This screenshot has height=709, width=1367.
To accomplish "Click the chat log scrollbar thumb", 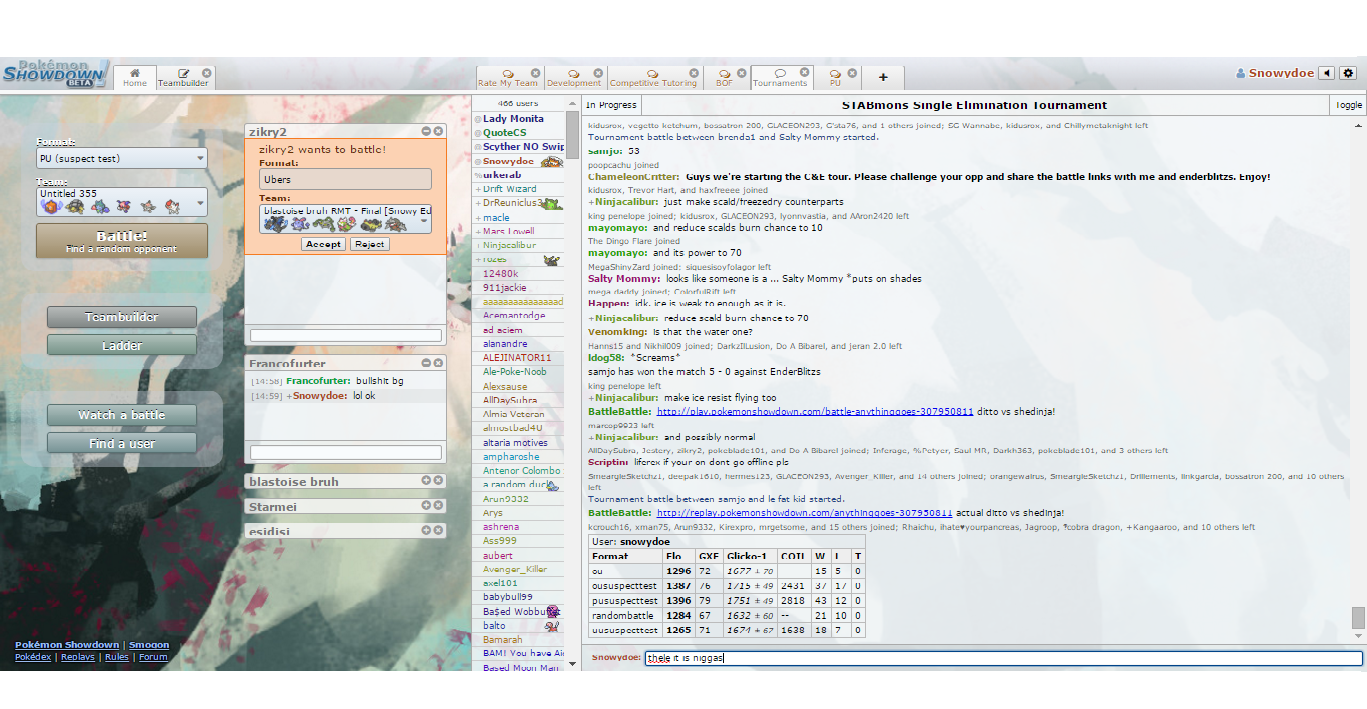I will click(1358, 617).
